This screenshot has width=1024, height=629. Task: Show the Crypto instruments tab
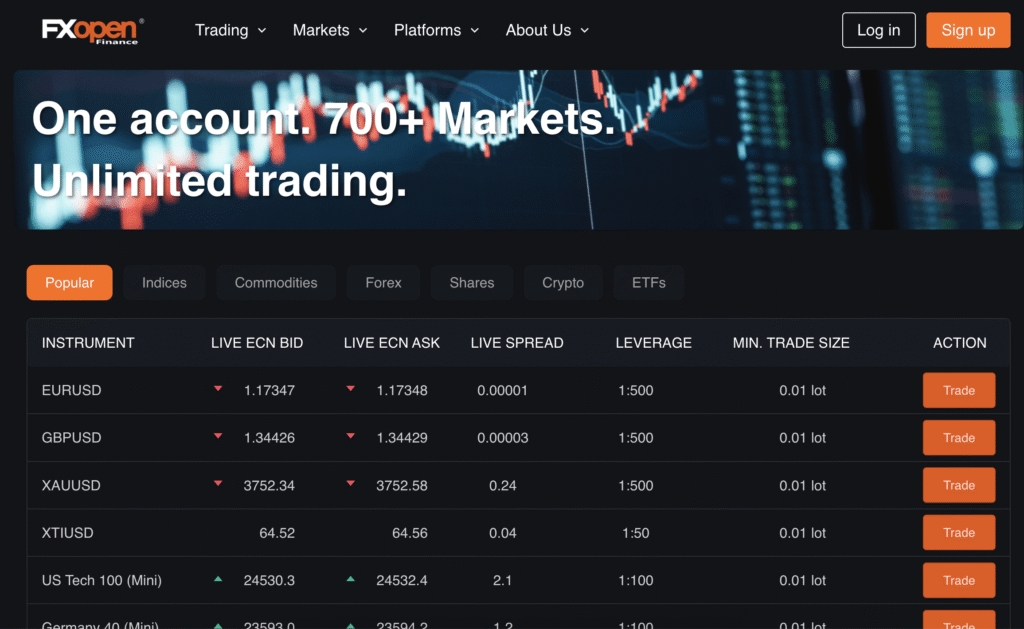tap(563, 283)
